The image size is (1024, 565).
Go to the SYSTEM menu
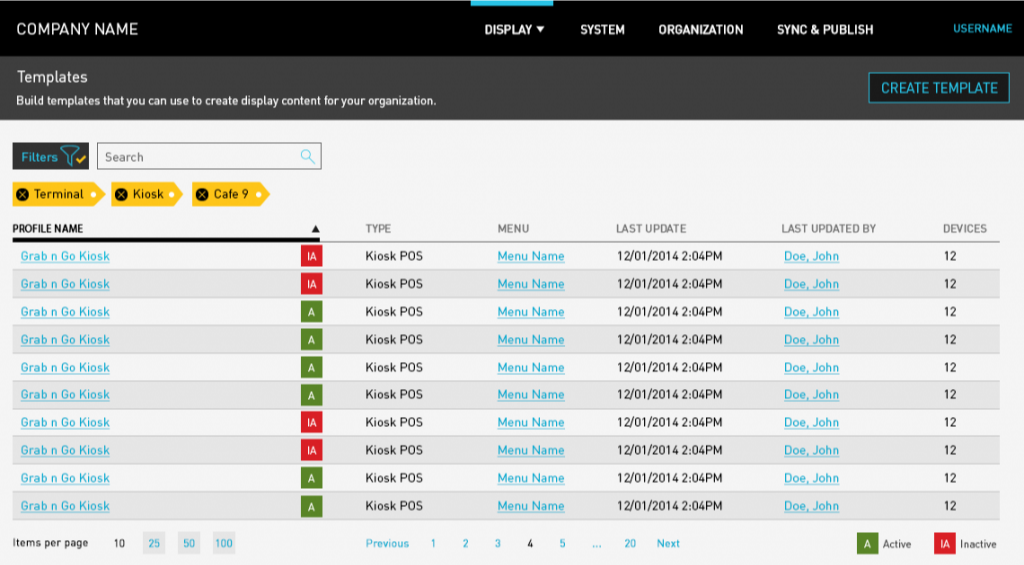[x=602, y=29]
